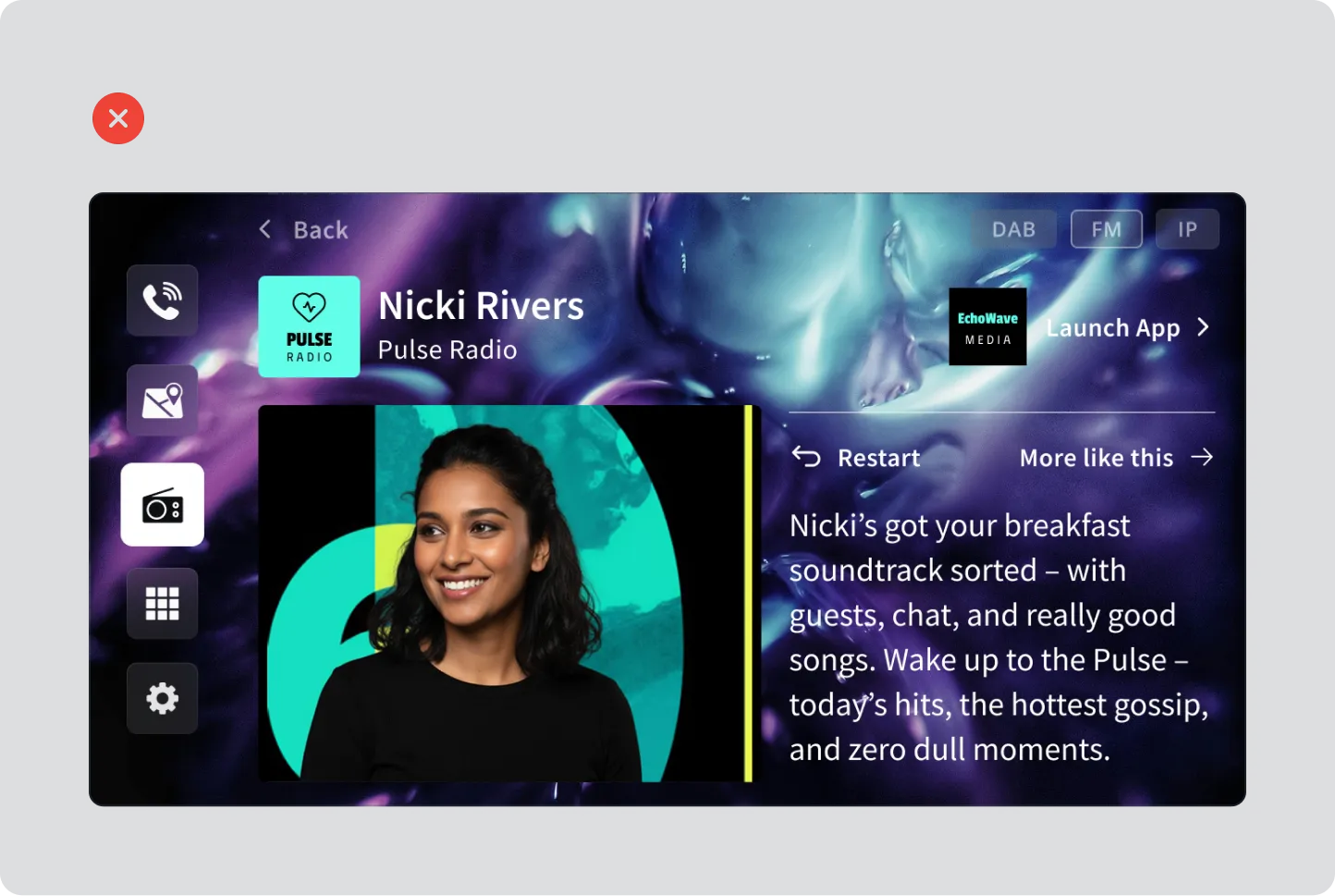Open More like this suggestions
The height and width of the screenshot is (896, 1335).
click(1117, 458)
